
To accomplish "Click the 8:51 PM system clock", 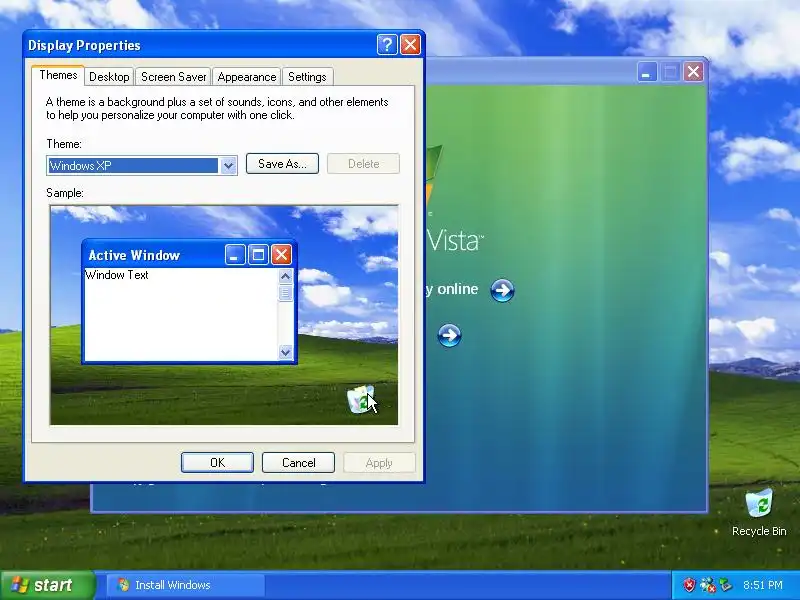I will click(763, 585).
